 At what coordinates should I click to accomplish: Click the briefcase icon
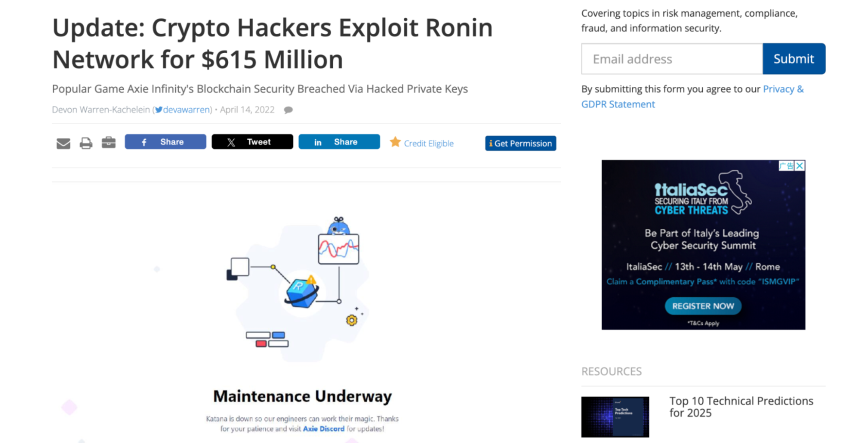[x=109, y=143]
